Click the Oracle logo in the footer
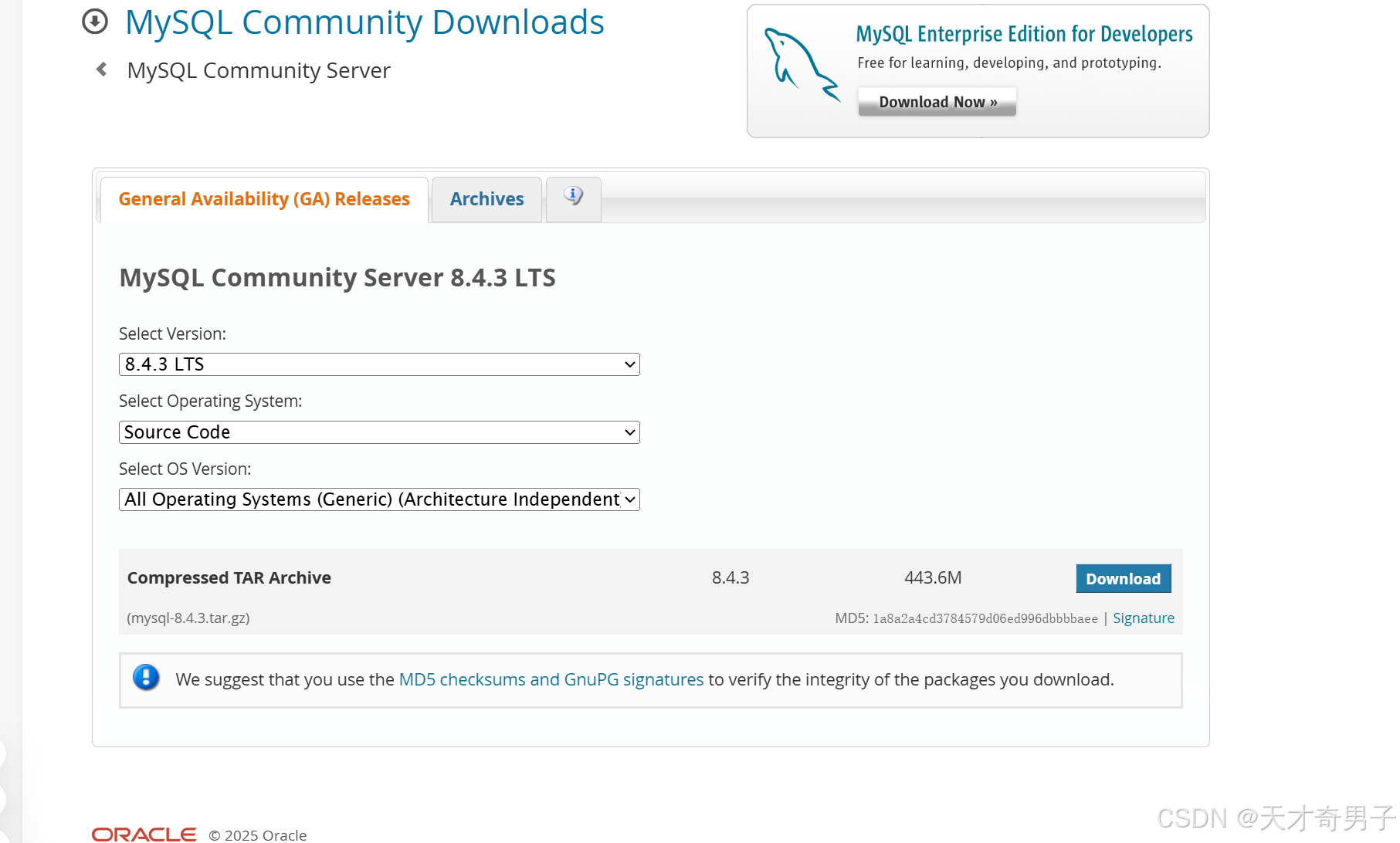The height and width of the screenshot is (843, 1400). click(144, 835)
